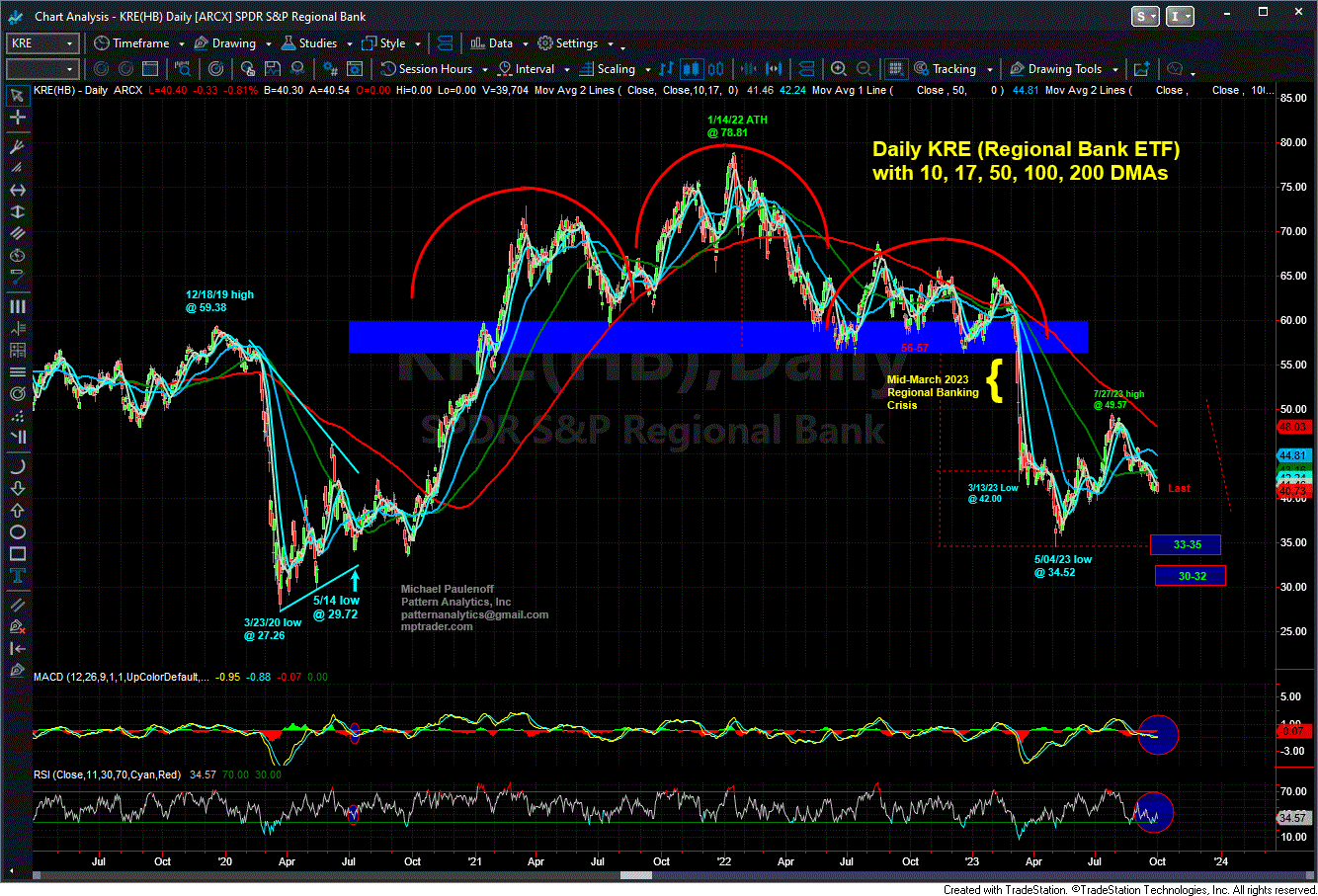The image size is (1318, 896).
Task: Select the down arrow drawing tool
Action: (17, 488)
